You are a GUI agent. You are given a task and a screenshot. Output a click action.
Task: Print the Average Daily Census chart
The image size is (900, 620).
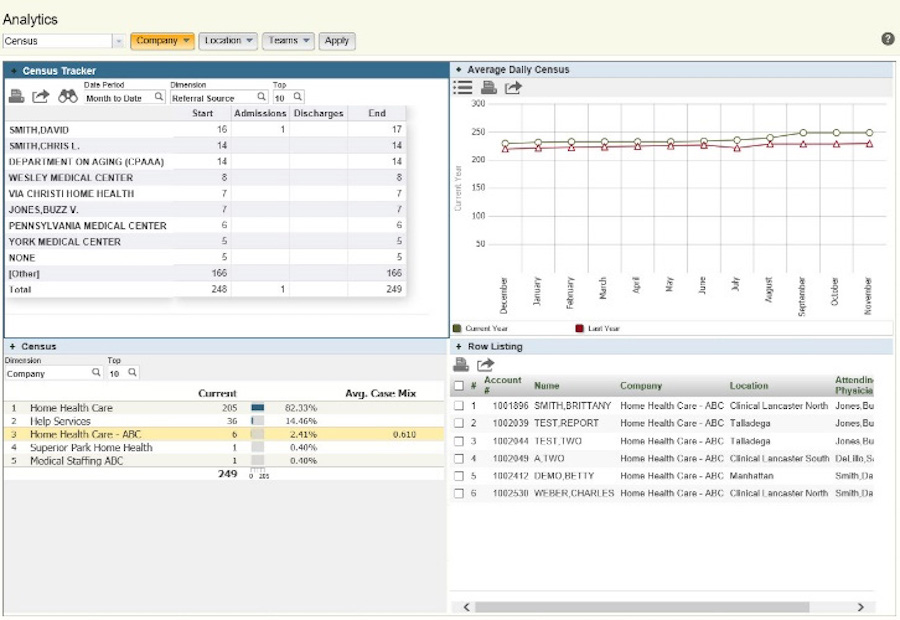pyautogui.click(x=489, y=88)
